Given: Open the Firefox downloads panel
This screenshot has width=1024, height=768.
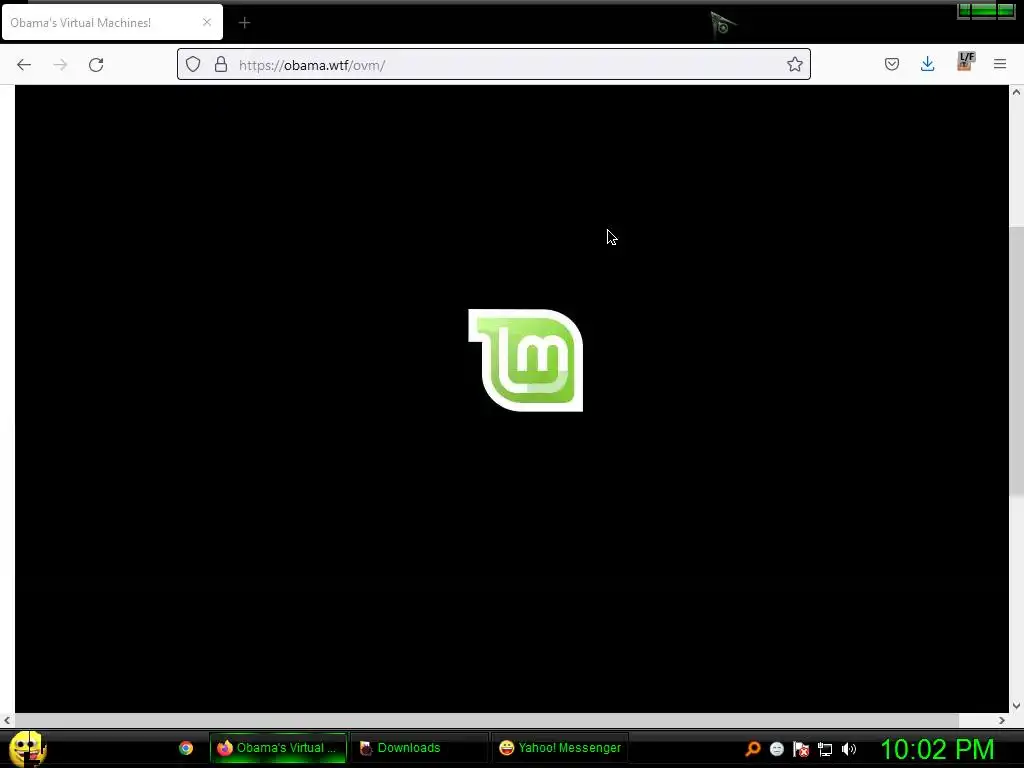Looking at the screenshot, I should [x=927, y=64].
